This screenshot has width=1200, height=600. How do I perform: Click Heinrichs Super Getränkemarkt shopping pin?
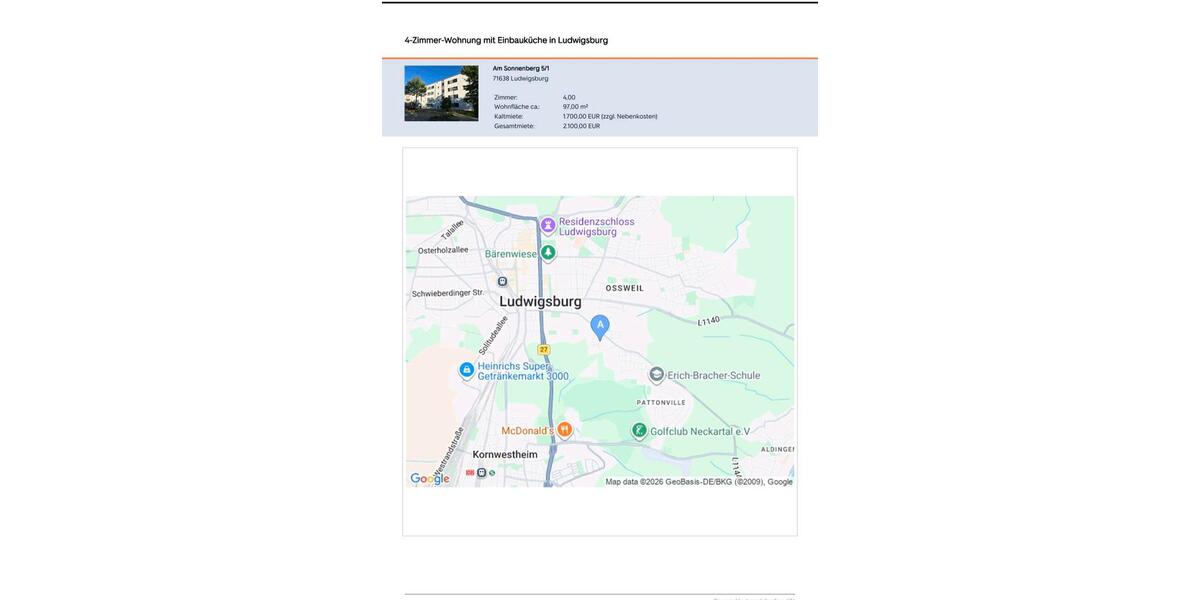point(466,370)
